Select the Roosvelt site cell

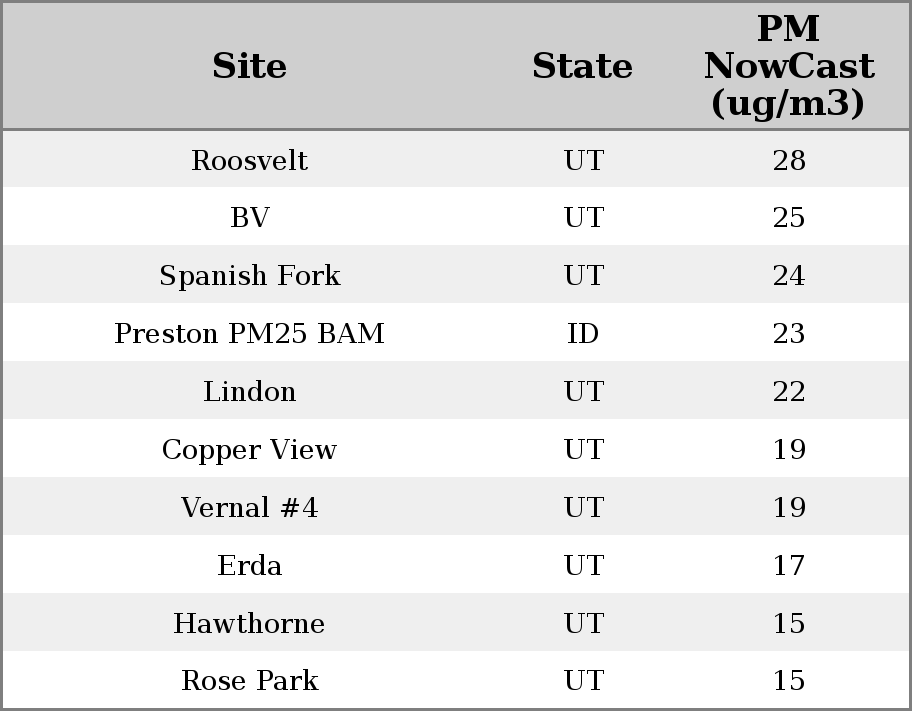(x=249, y=160)
